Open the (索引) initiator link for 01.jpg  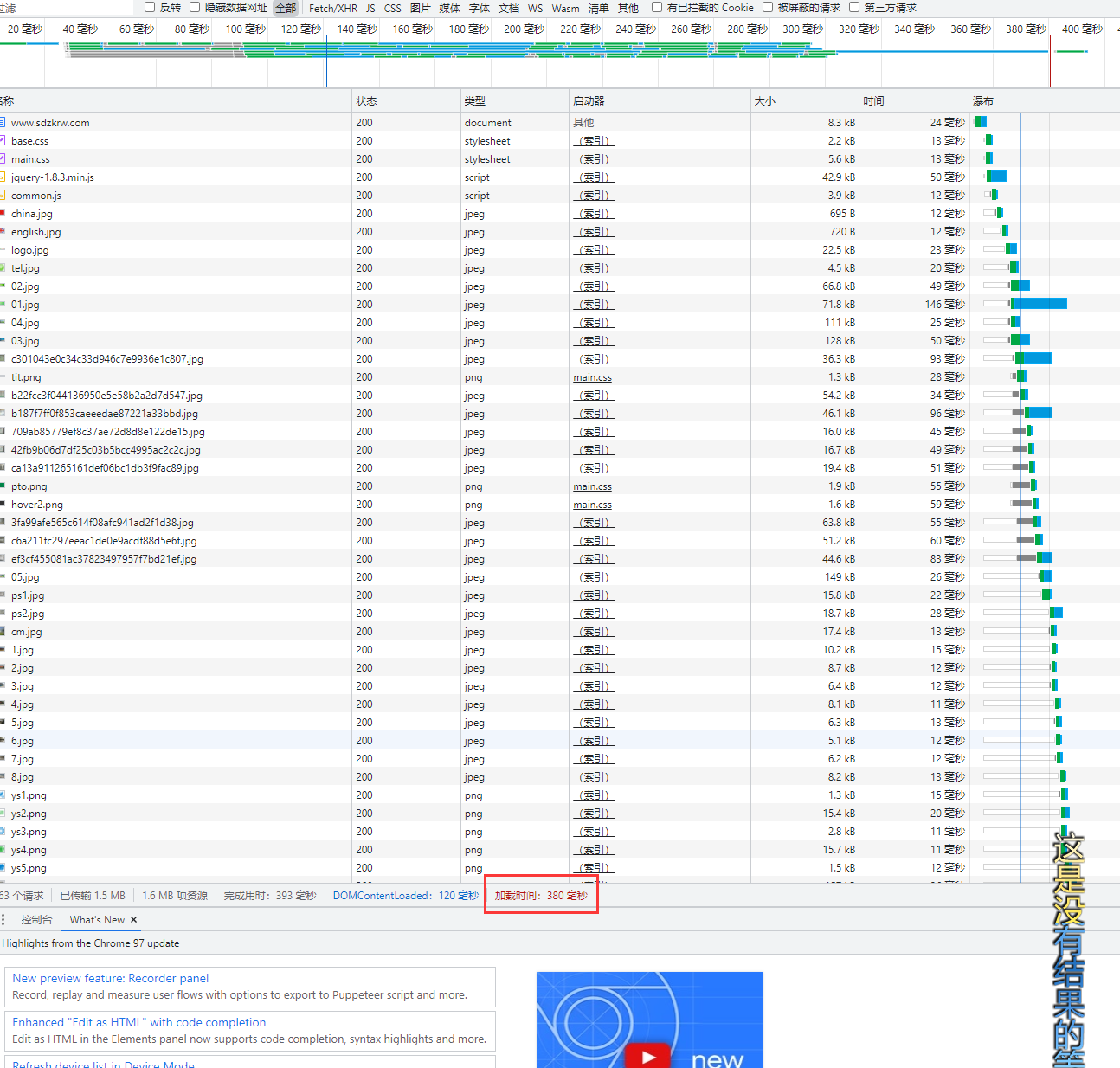click(592, 305)
